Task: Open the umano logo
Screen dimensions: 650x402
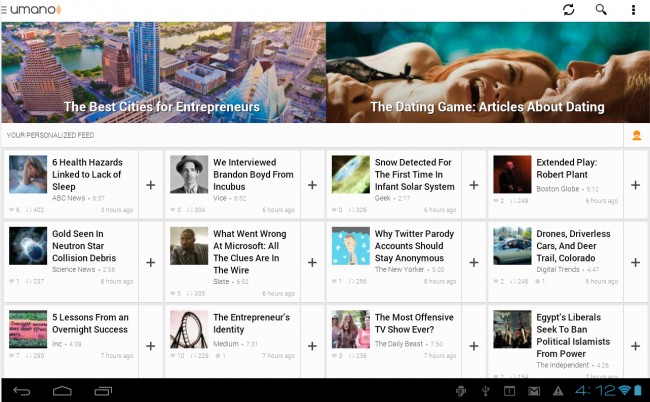Action: [36, 10]
